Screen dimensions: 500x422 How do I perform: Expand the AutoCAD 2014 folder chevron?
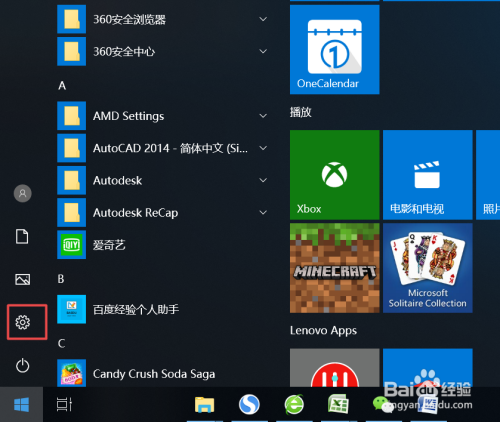click(x=263, y=148)
